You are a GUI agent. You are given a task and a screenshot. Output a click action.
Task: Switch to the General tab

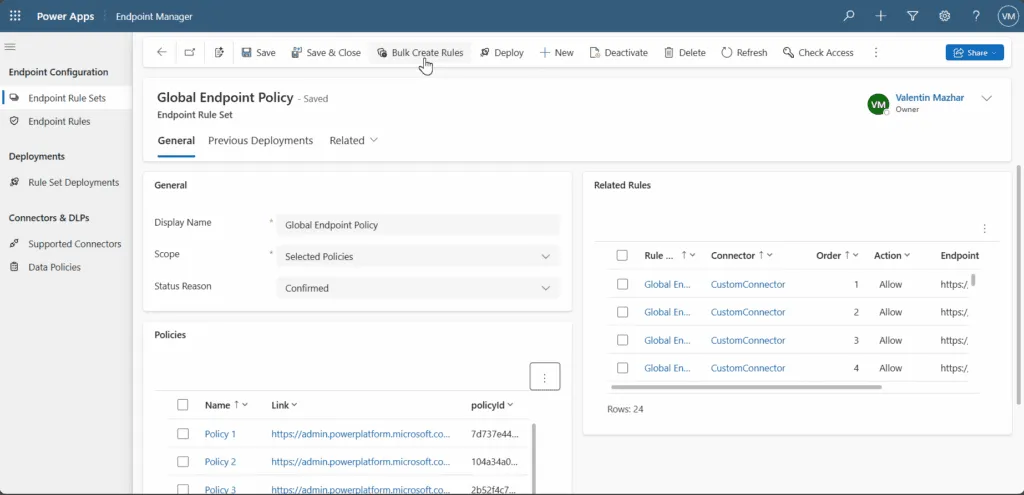click(176, 140)
